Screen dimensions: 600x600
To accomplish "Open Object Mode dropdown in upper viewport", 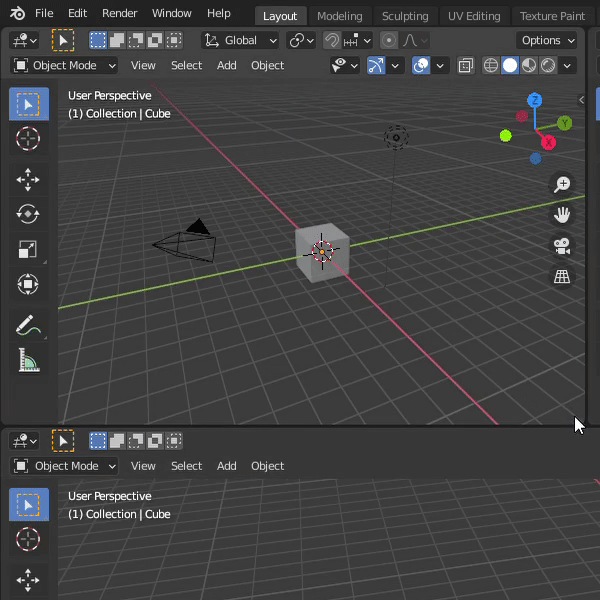I will click(x=65, y=66).
